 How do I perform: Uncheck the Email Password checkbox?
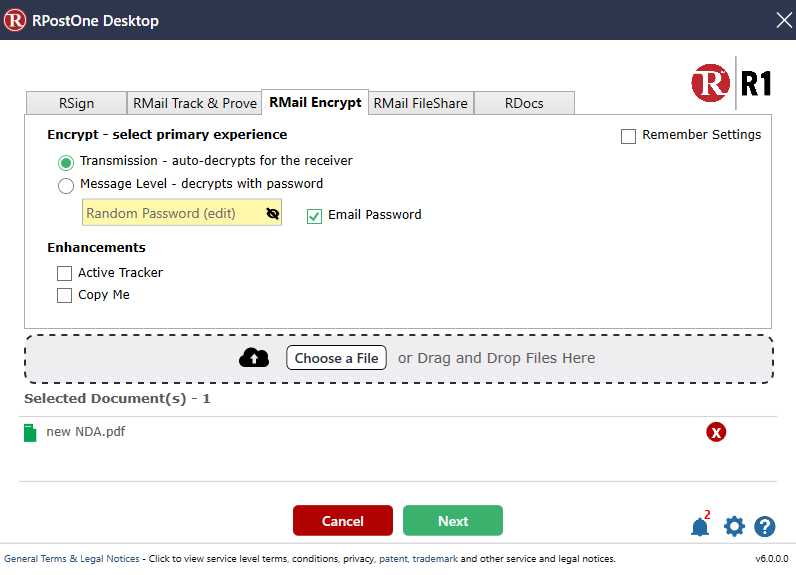tap(314, 216)
